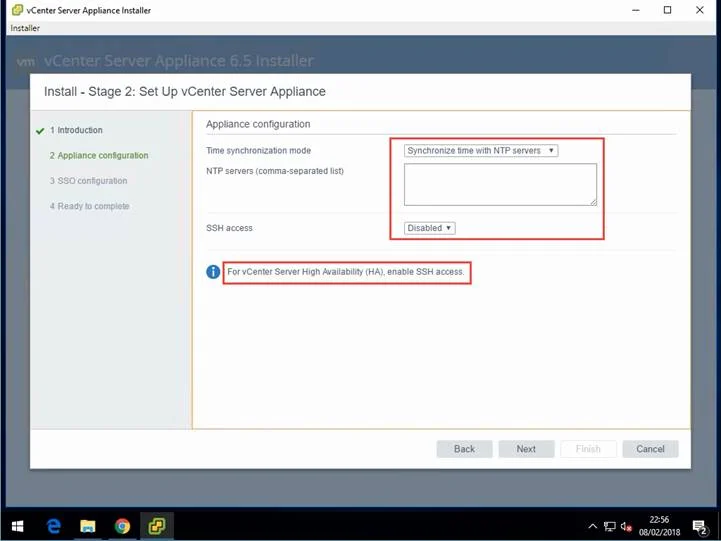Viewport: 721px width, 541px height.
Task: Select the 3 SSO configuration step
Action: pyautogui.click(x=88, y=181)
